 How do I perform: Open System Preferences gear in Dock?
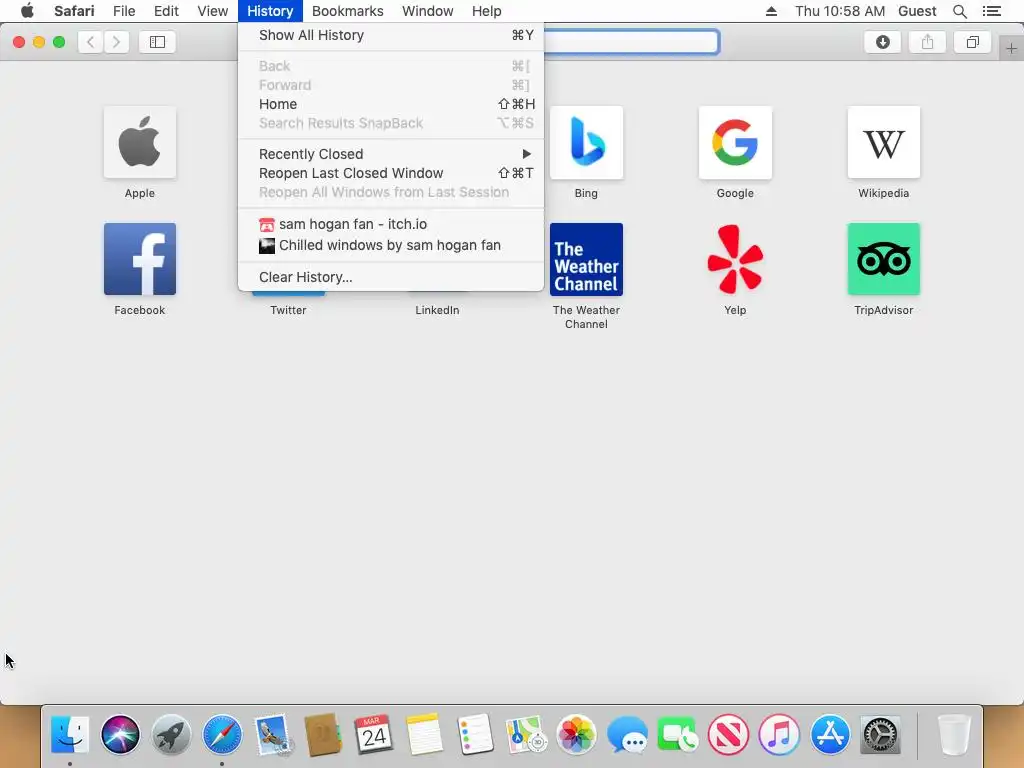coord(880,734)
